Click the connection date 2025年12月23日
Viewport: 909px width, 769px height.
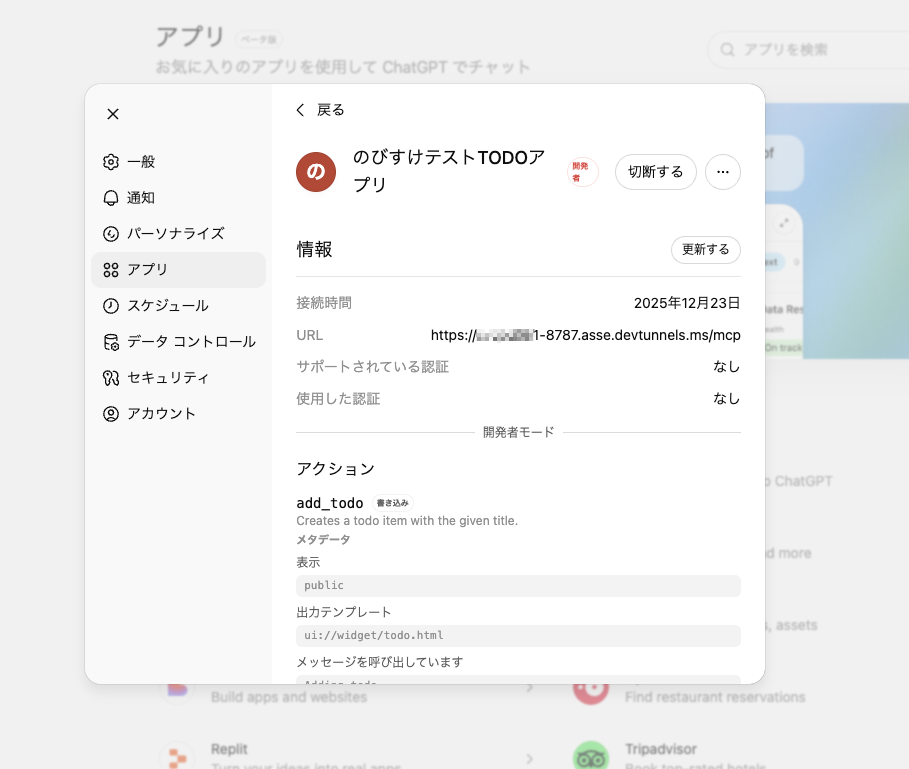687,303
